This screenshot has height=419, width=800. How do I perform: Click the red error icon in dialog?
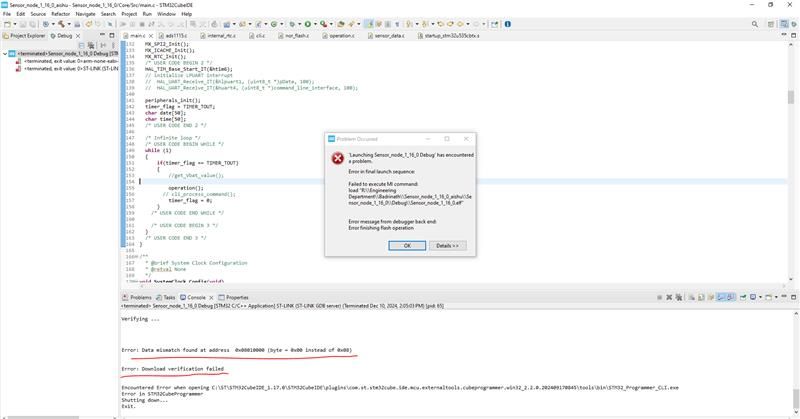coord(338,158)
